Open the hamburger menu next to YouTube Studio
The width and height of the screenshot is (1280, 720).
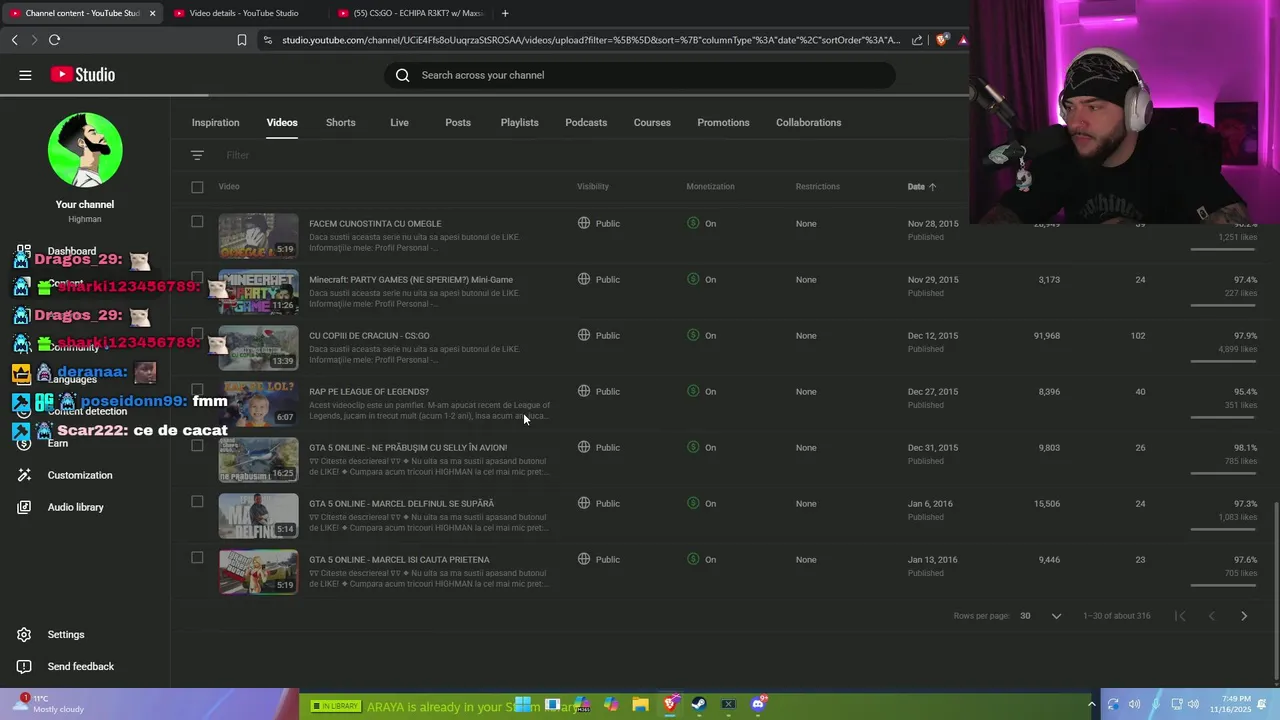click(x=25, y=75)
